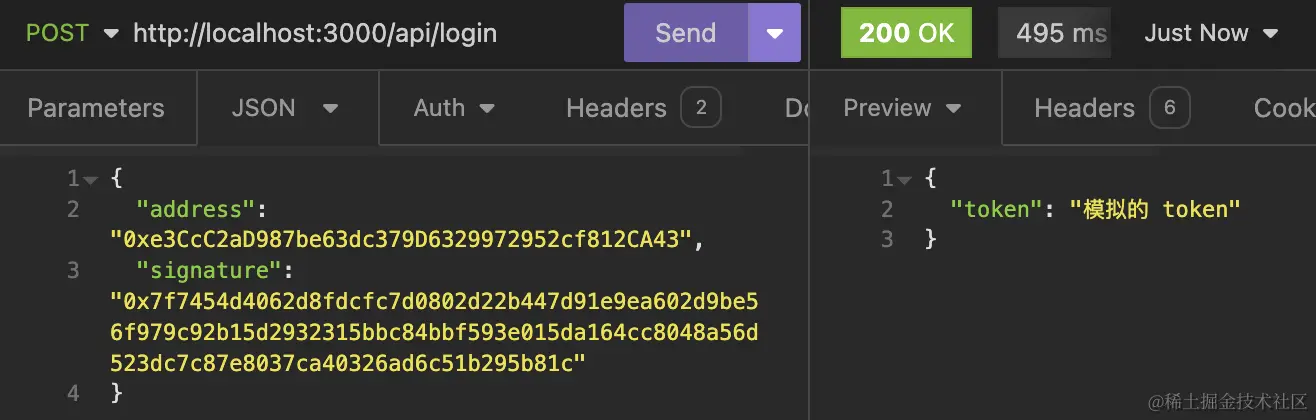Collapse the response JSON fold arrow
This screenshot has height=420, width=1316.
click(x=905, y=180)
